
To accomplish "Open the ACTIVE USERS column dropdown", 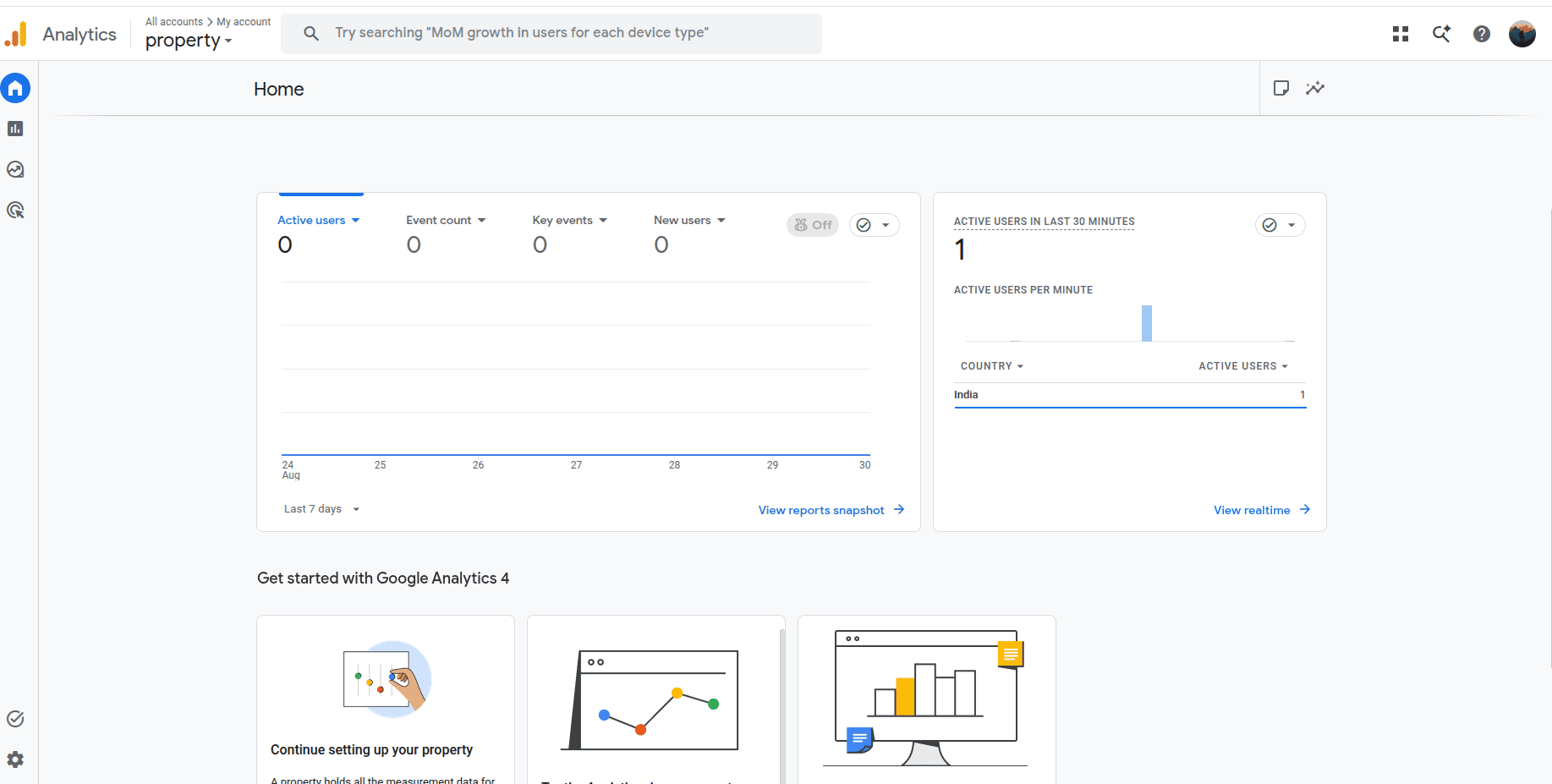I will (1243, 366).
